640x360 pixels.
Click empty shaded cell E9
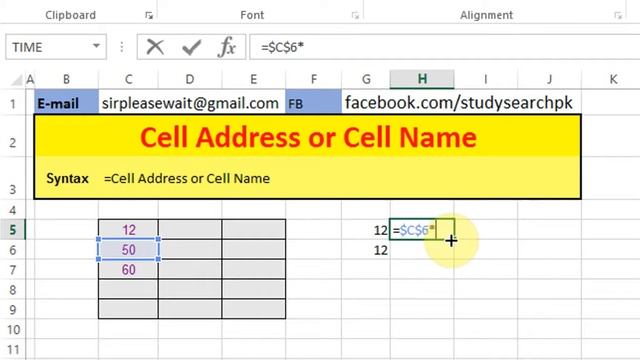[253, 309]
